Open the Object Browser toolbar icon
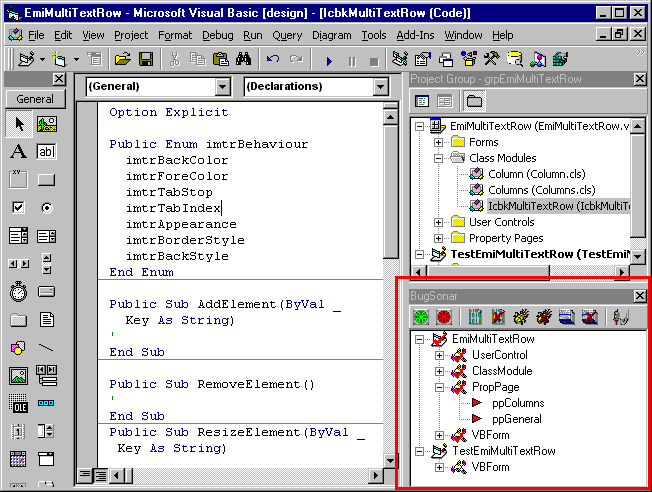 [469, 59]
